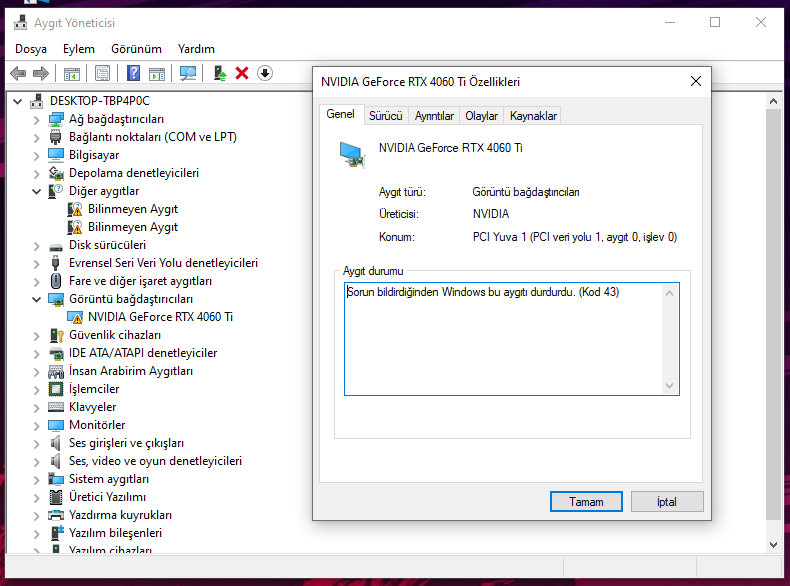Open the Yardım menu
790x586 pixels.
pyautogui.click(x=196, y=49)
